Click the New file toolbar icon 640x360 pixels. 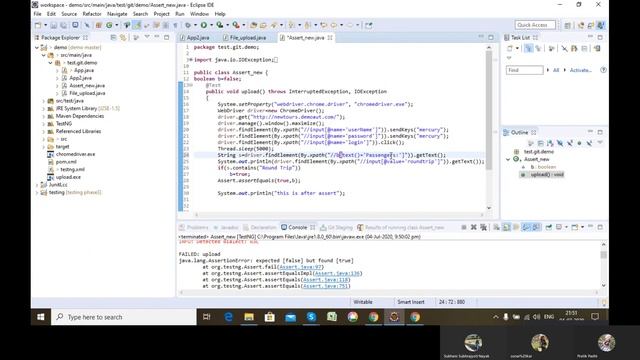pyautogui.click(x=38, y=25)
